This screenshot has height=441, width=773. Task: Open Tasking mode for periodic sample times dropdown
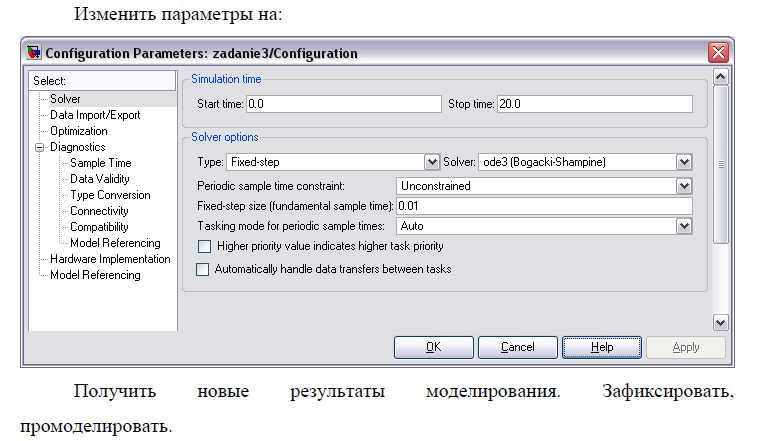(684, 226)
